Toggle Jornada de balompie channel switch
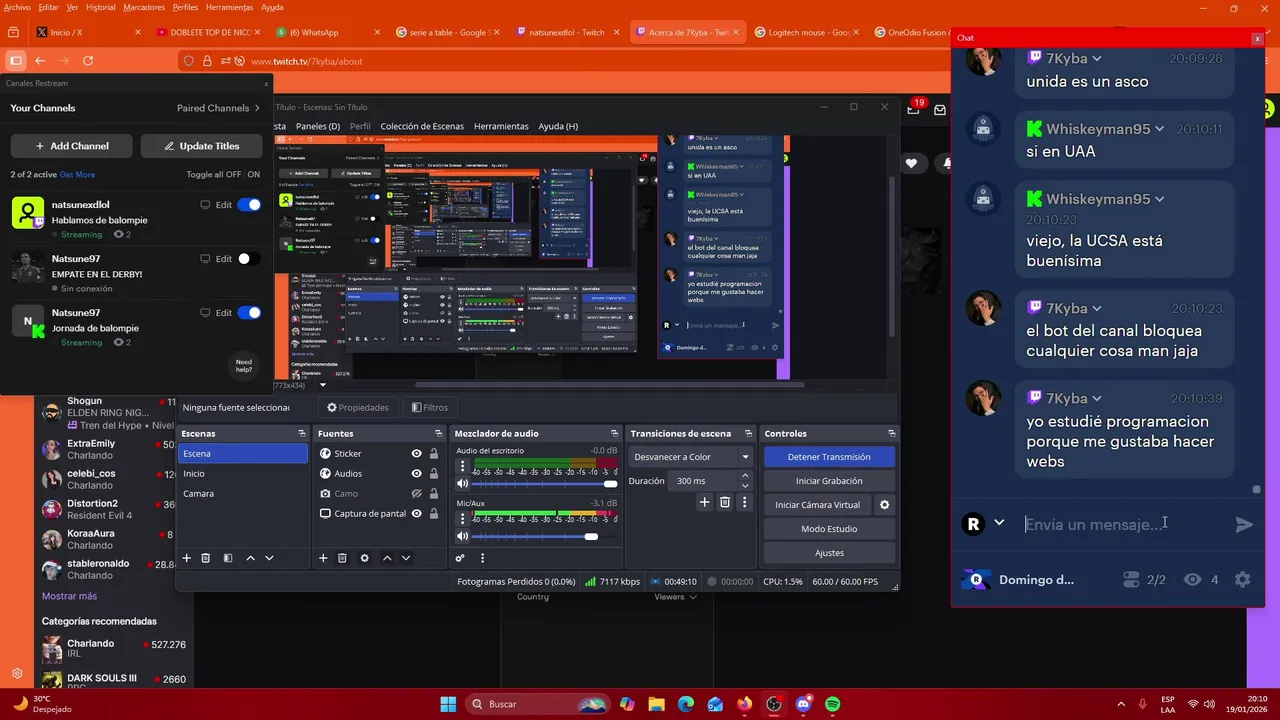This screenshot has height=720, width=1280. [x=249, y=313]
